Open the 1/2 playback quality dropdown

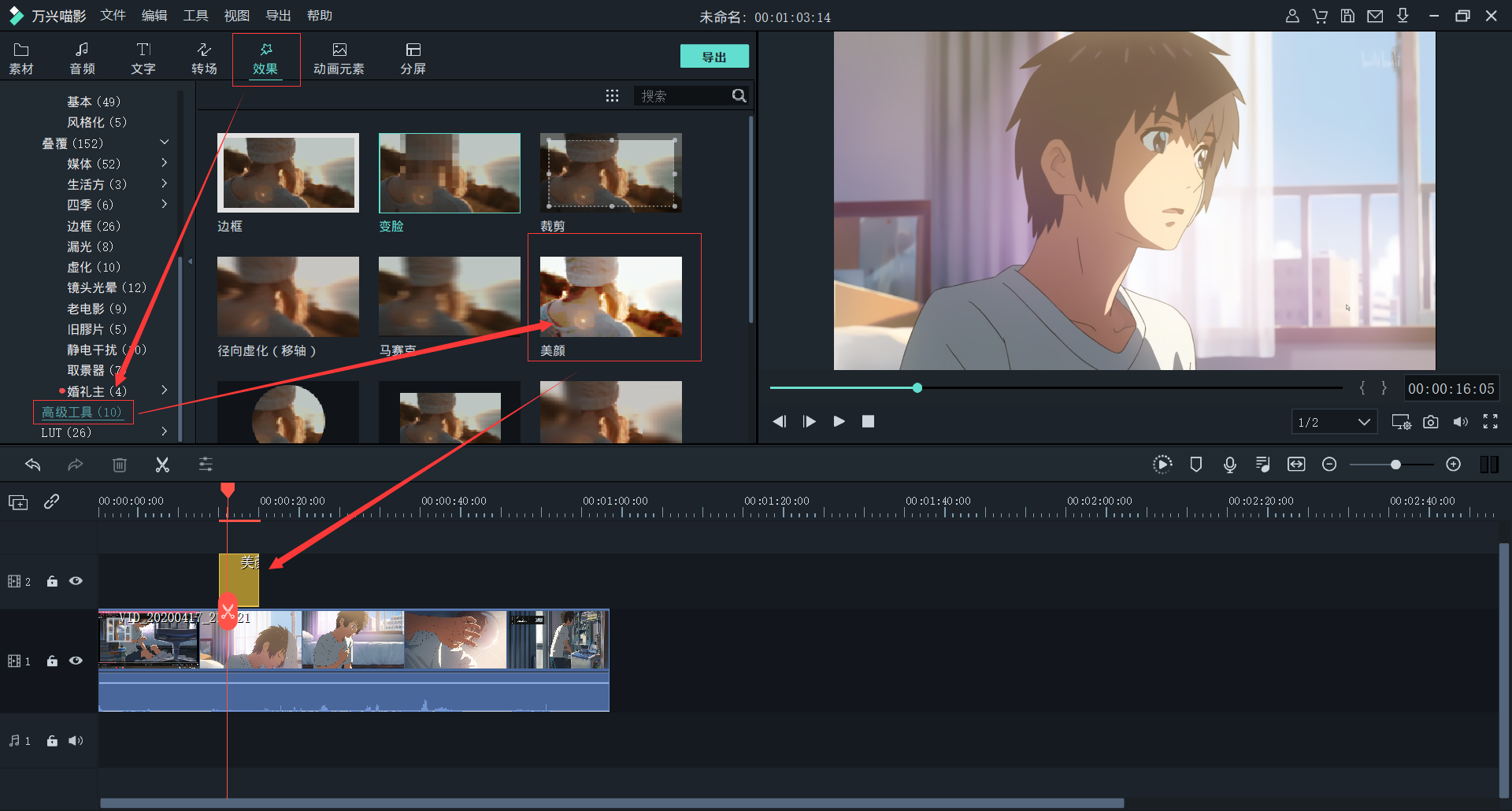[1334, 422]
